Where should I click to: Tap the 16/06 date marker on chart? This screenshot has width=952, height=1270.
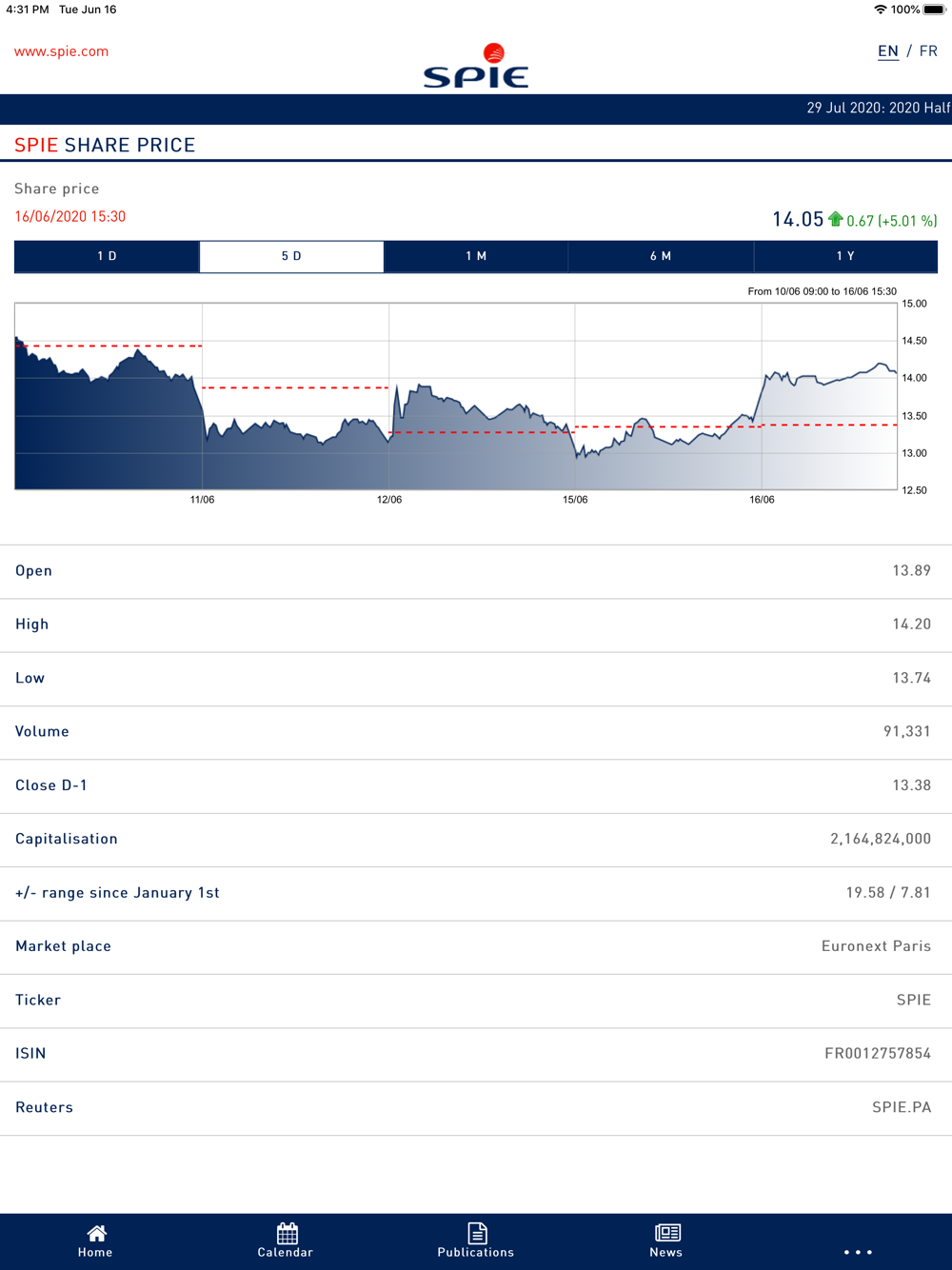(x=762, y=500)
